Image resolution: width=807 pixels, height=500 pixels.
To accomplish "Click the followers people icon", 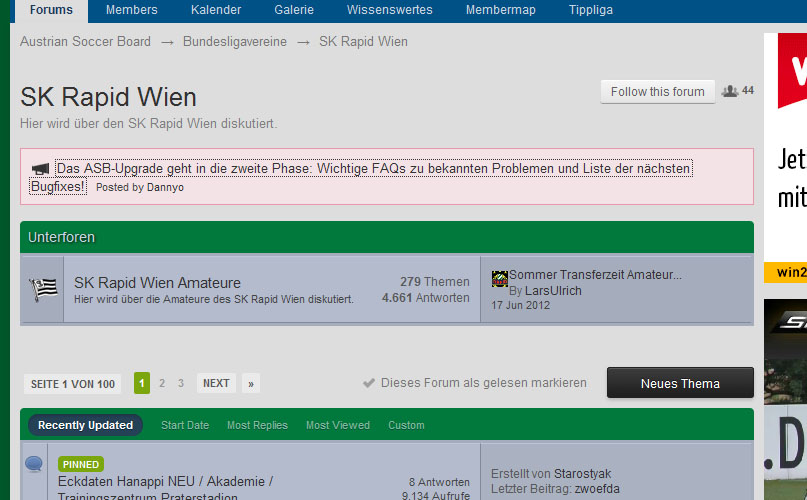I will tap(729, 91).
